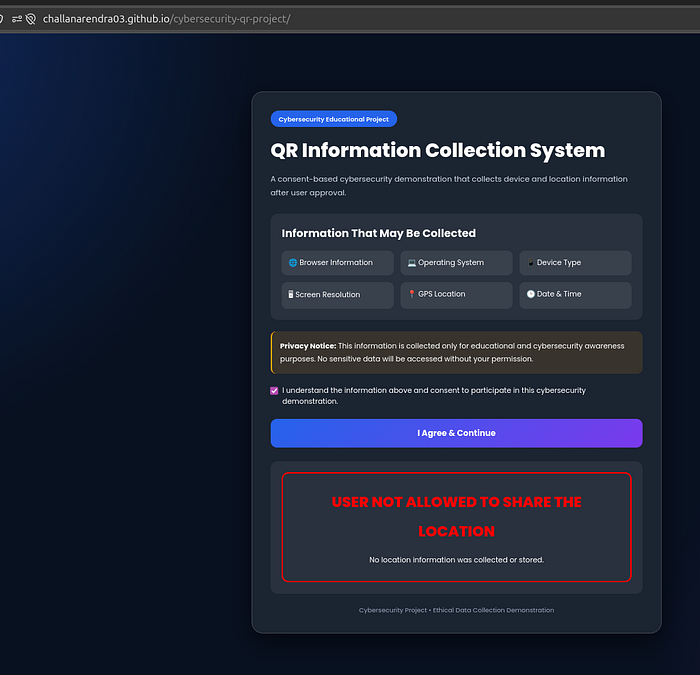Click the phone icon beside Device Type
This screenshot has width=700, height=675.
[530, 262]
